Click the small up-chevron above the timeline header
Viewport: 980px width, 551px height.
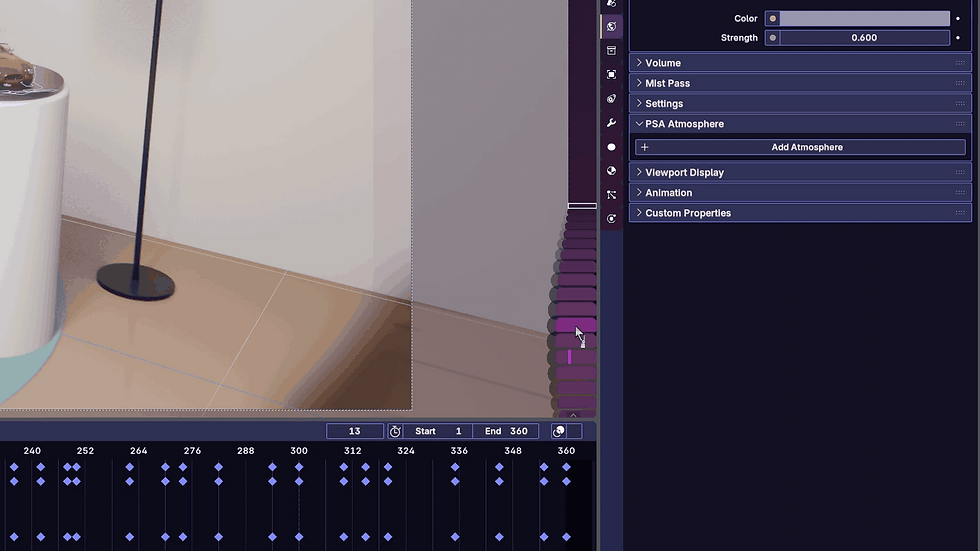573,415
